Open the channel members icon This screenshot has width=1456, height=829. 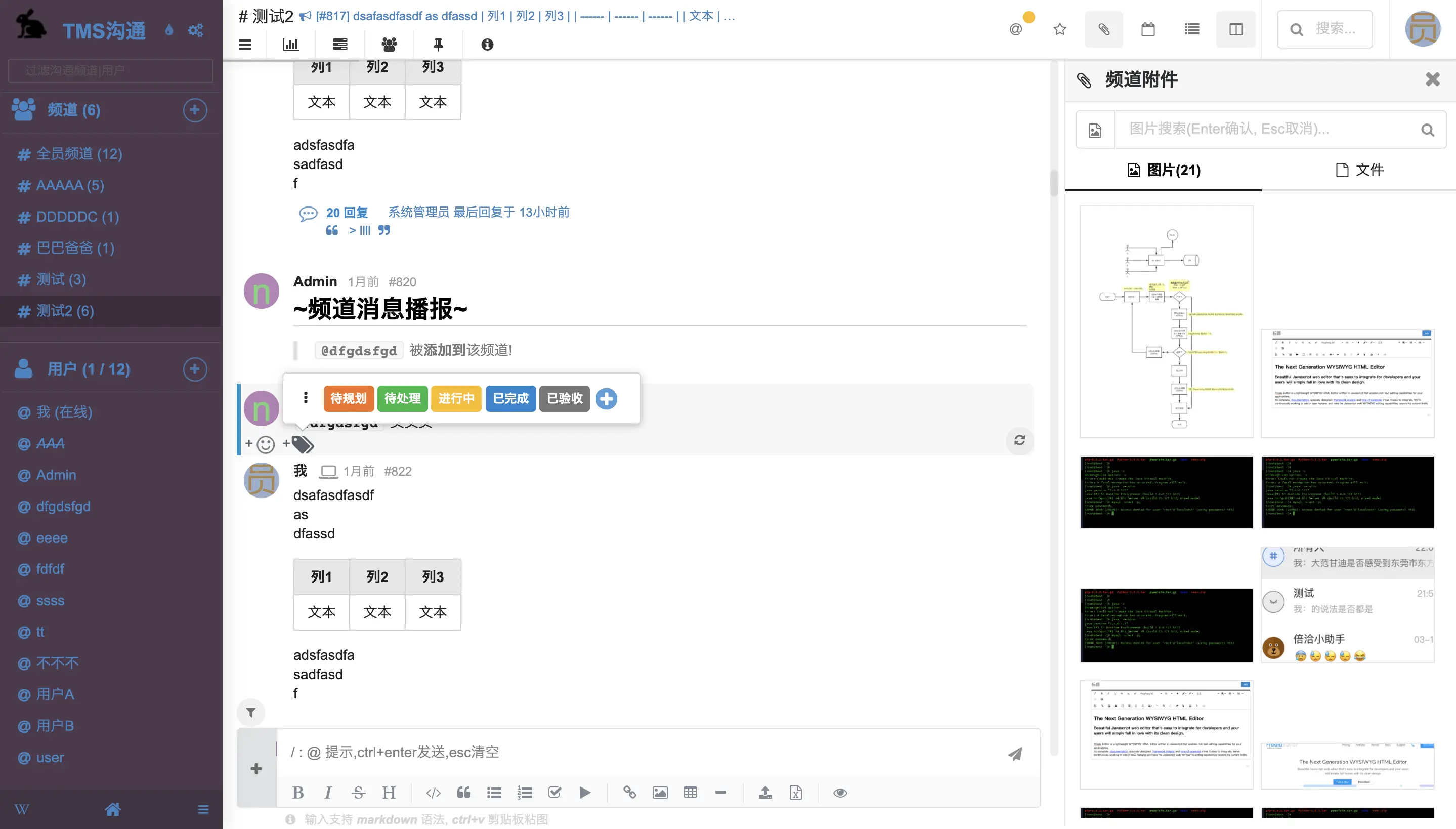click(389, 45)
